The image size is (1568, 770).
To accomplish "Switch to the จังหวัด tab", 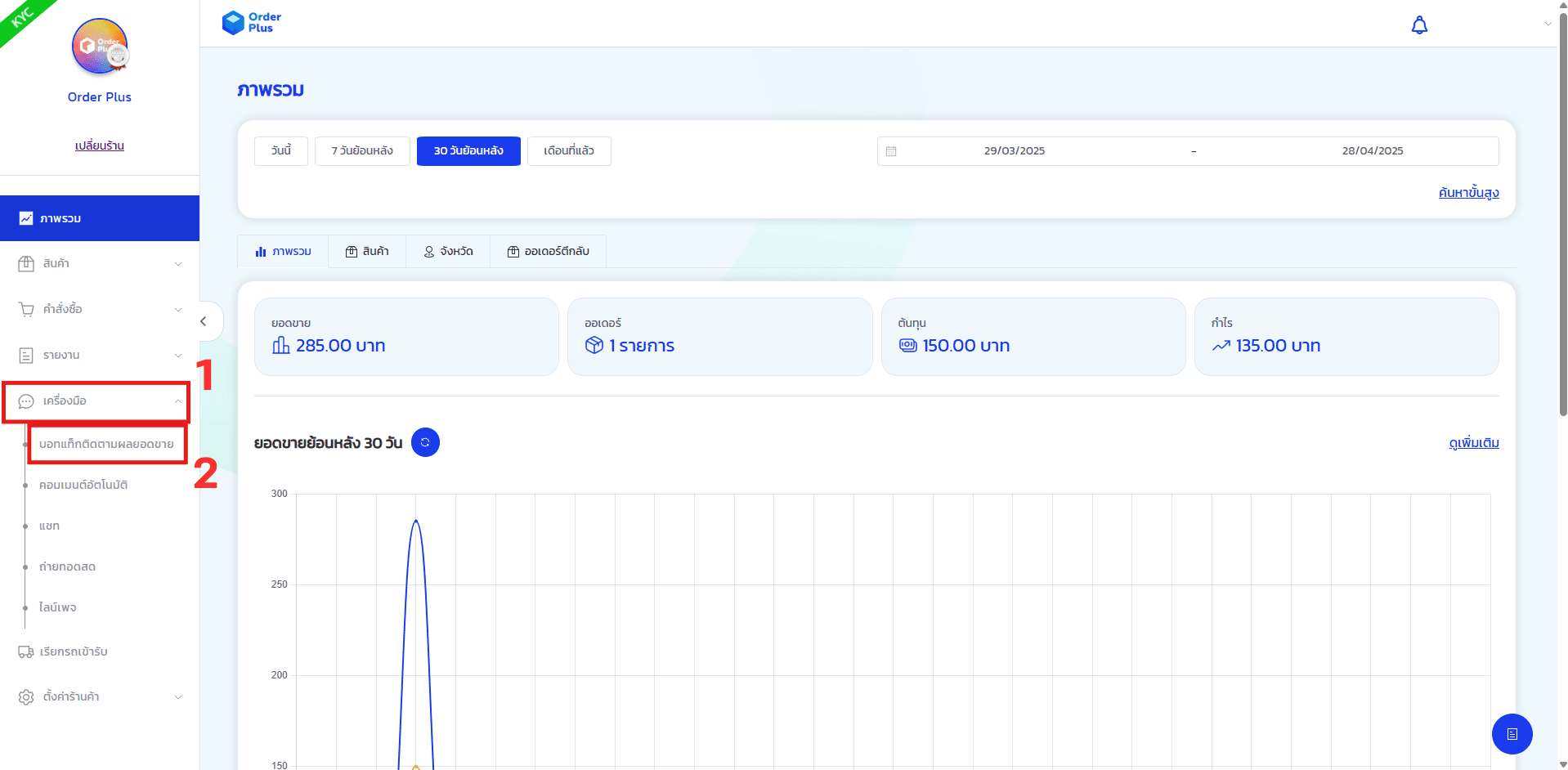I will pyautogui.click(x=448, y=251).
